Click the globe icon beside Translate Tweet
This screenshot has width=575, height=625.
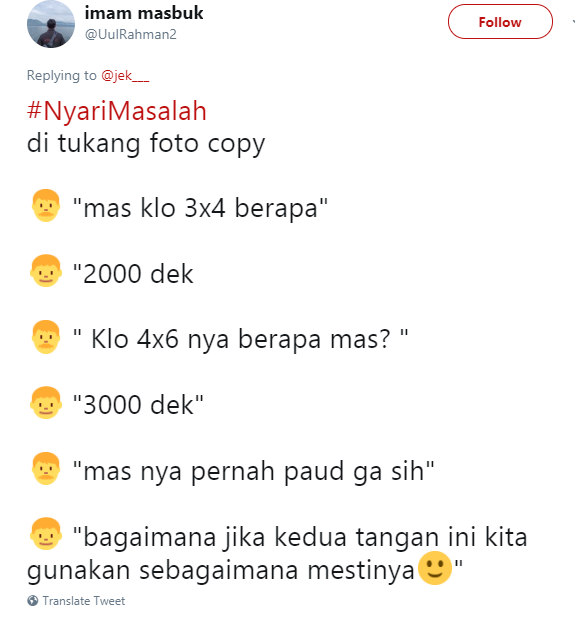pos(33,601)
